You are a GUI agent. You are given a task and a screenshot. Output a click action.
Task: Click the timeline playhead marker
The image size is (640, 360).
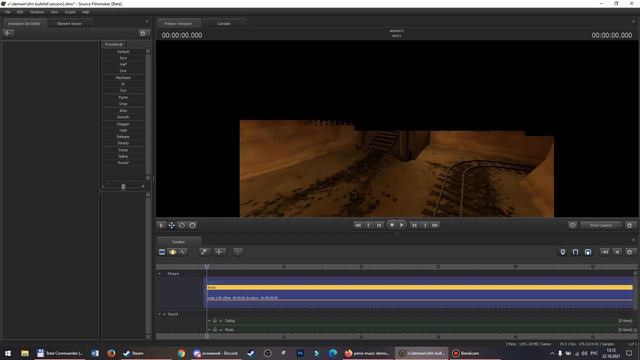(207, 267)
